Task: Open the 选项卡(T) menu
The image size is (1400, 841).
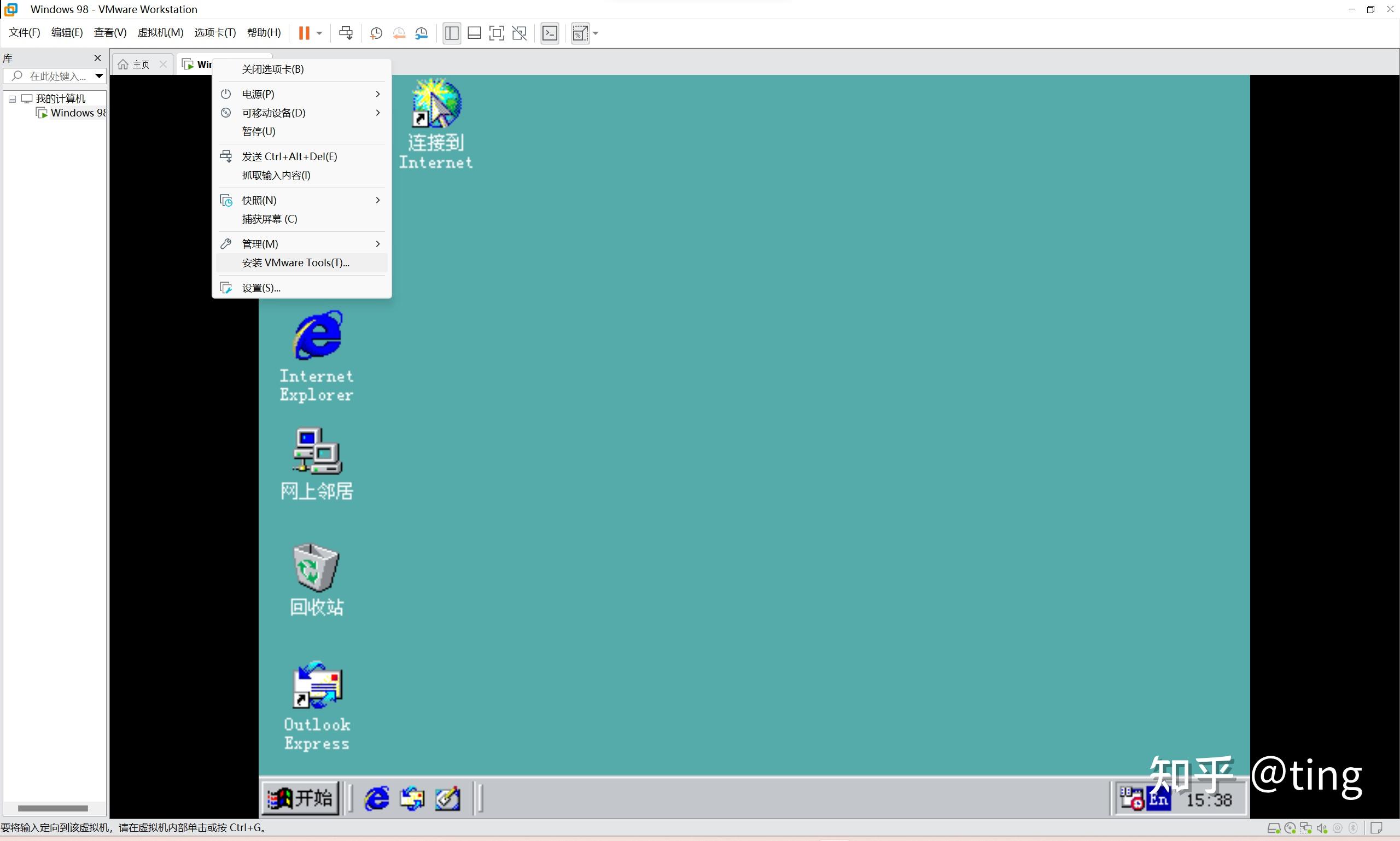Action: [x=215, y=32]
